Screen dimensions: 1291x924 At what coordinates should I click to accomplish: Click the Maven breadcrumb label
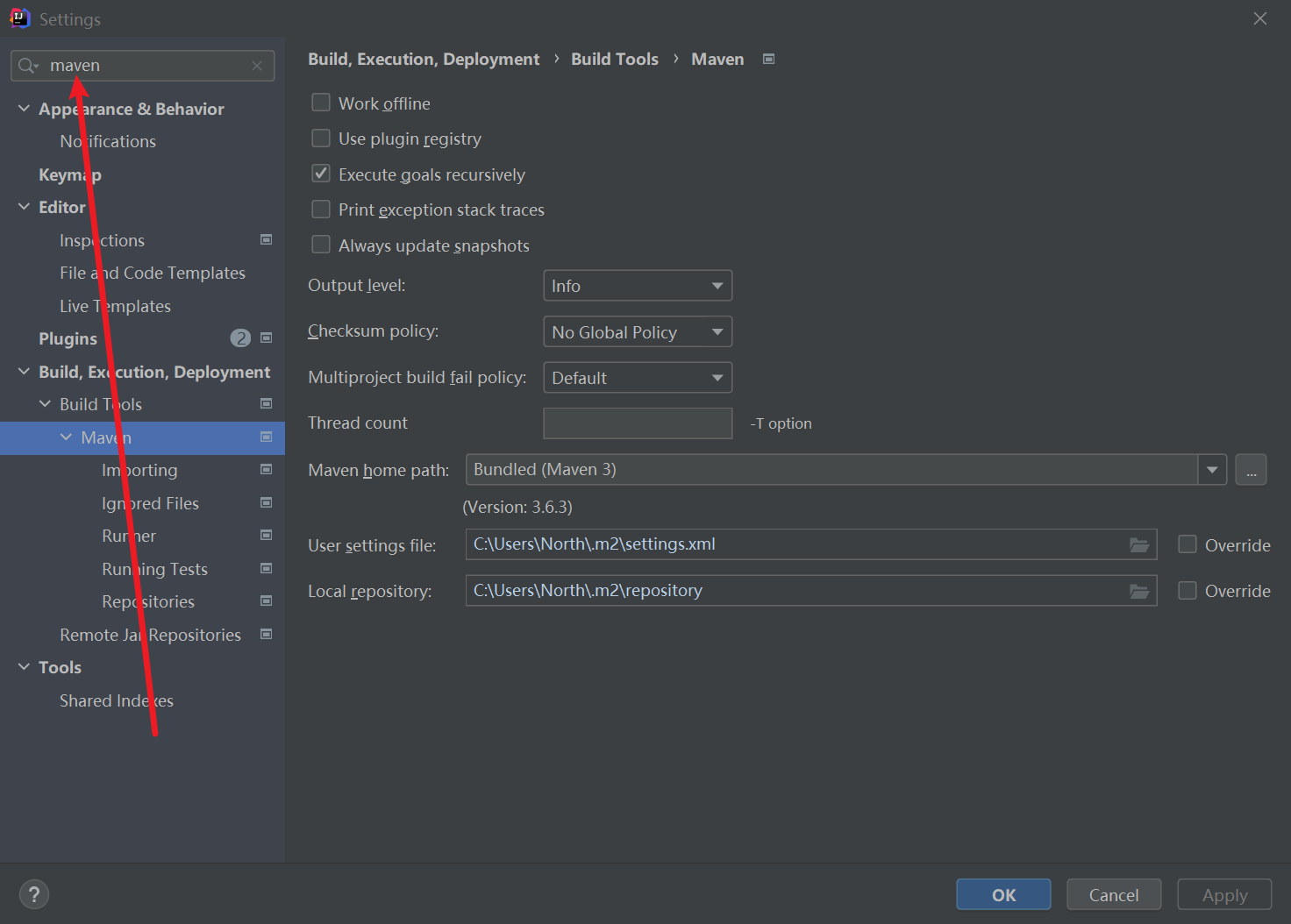tap(717, 59)
